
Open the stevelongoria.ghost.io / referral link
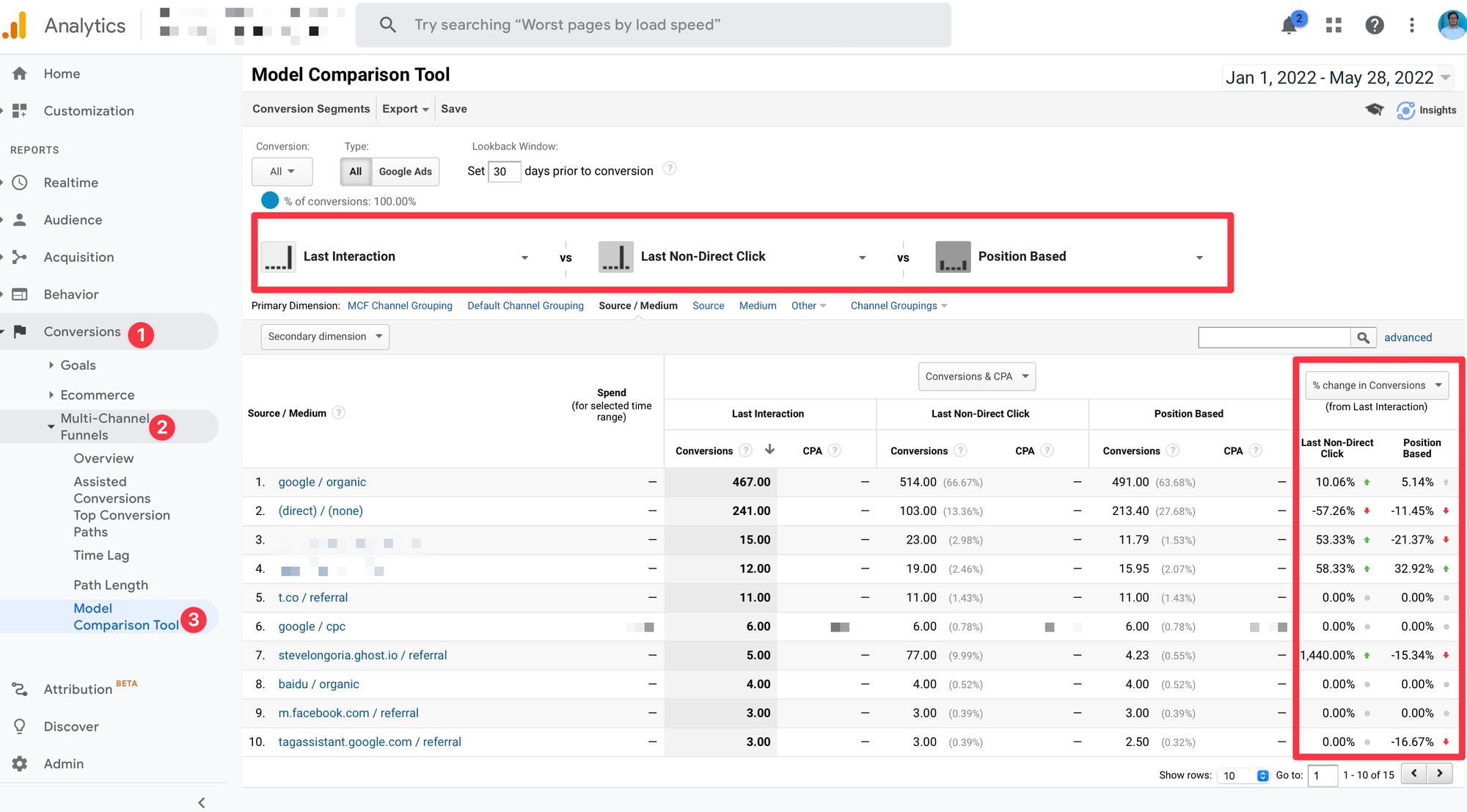point(362,655)
